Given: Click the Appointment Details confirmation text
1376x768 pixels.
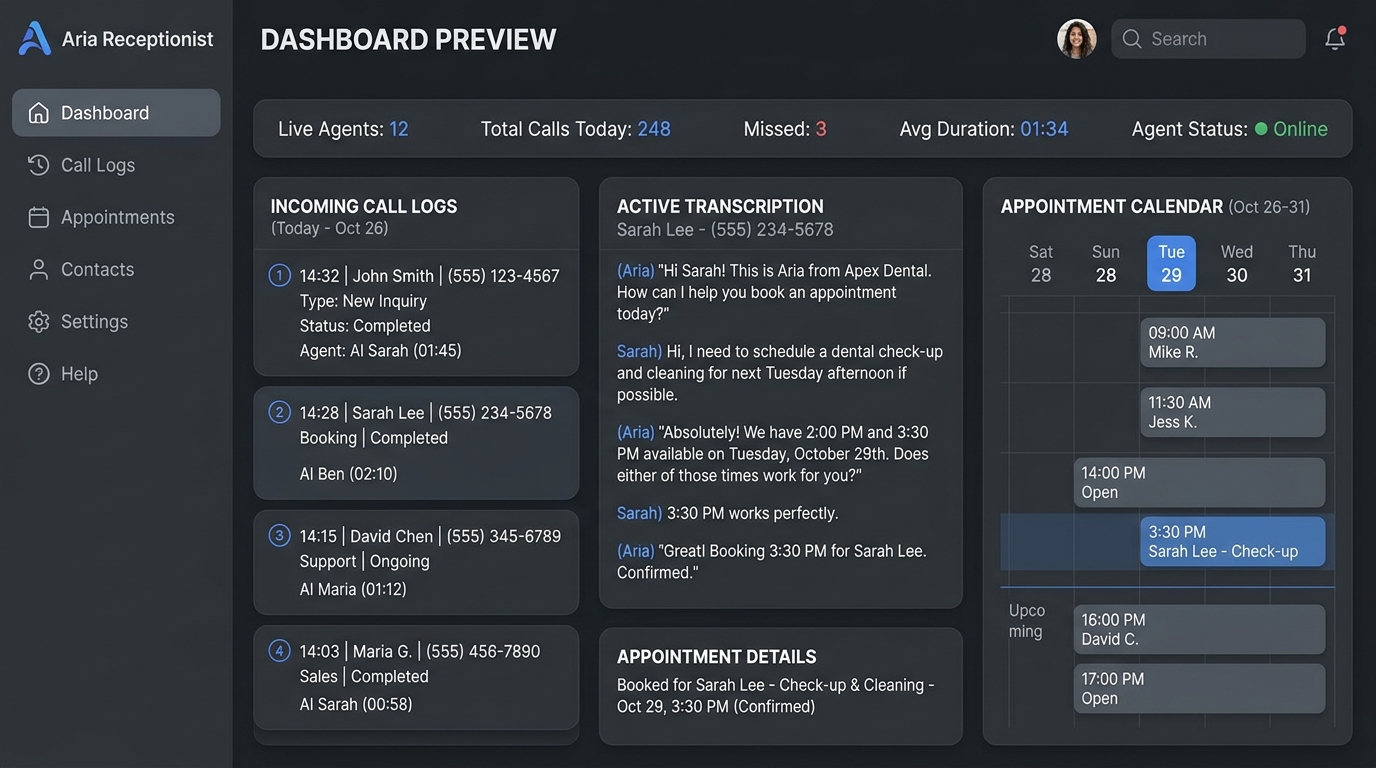Looking at the screenshot, I should pyautogui.click(x=776, y=696).
